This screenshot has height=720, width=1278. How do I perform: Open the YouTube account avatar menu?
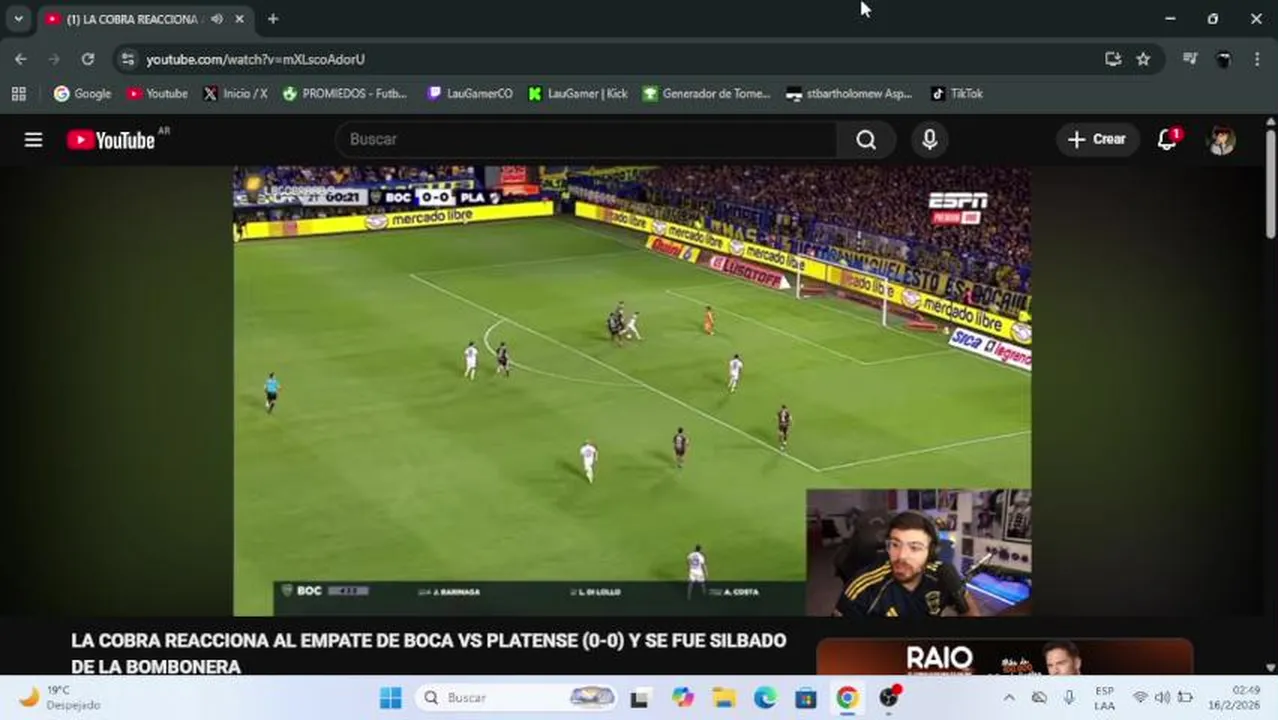pos(1221,140)
